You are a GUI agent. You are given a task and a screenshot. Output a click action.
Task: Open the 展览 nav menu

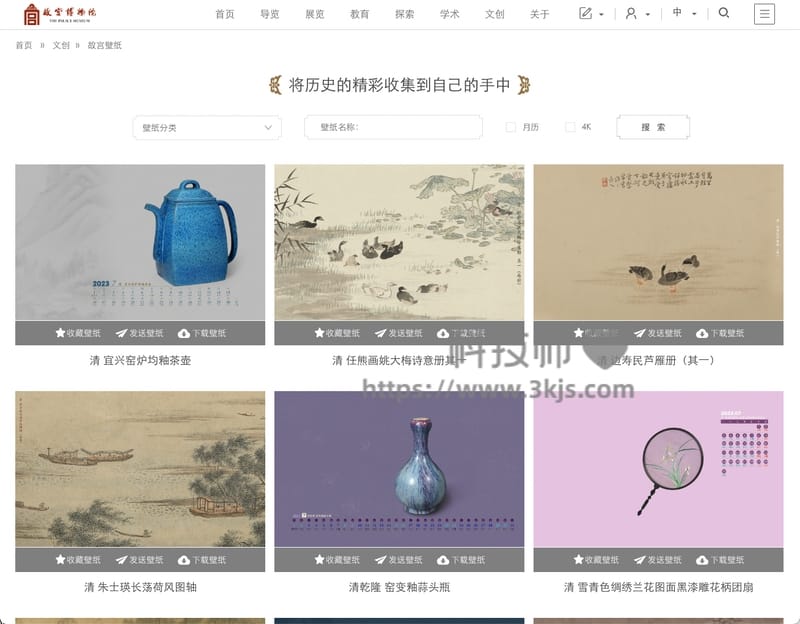click(x=314, y=14)
